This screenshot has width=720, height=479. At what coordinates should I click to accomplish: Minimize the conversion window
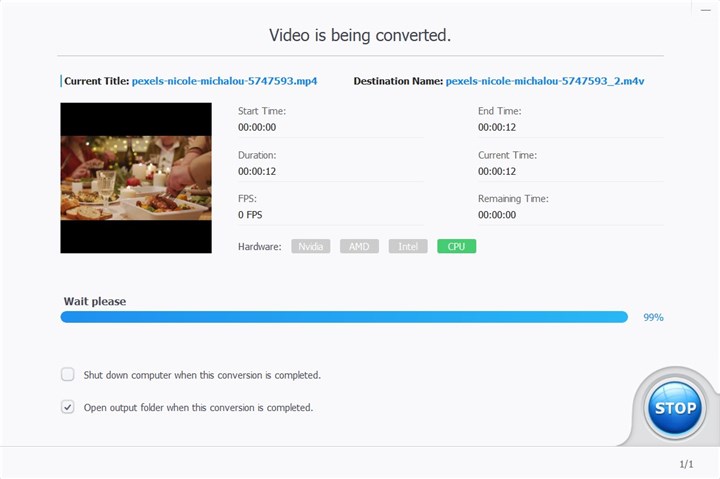[706, 10]
